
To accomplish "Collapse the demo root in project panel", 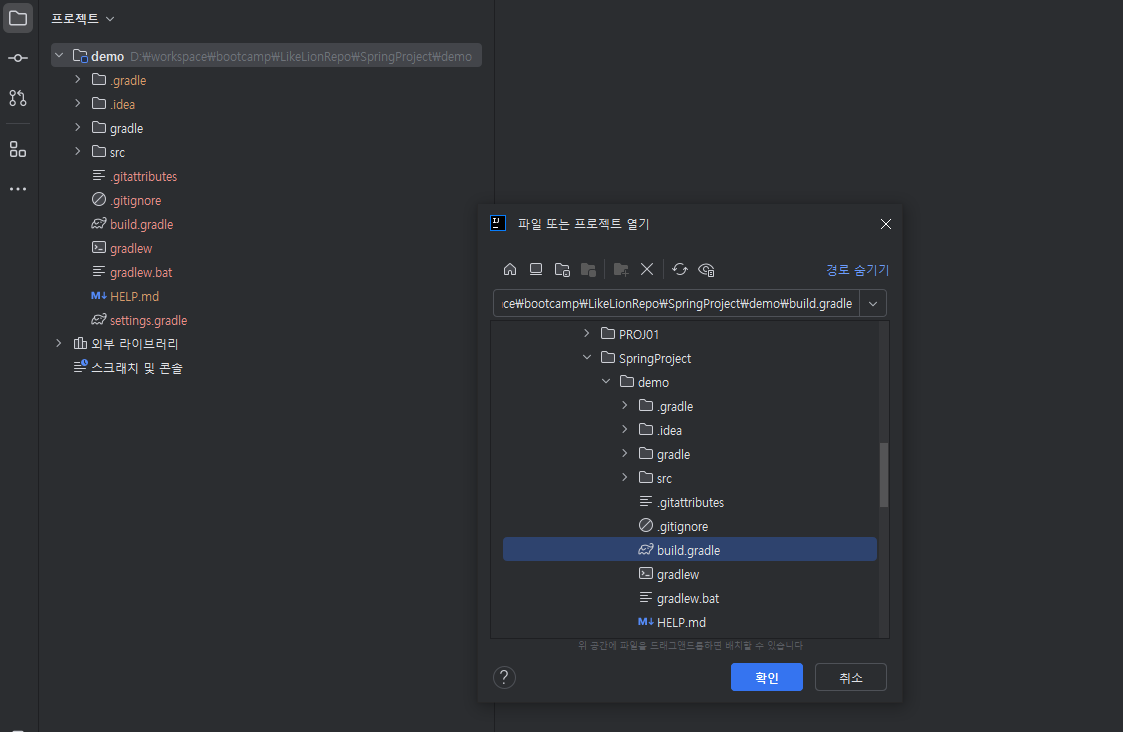I will pos(59,56).
